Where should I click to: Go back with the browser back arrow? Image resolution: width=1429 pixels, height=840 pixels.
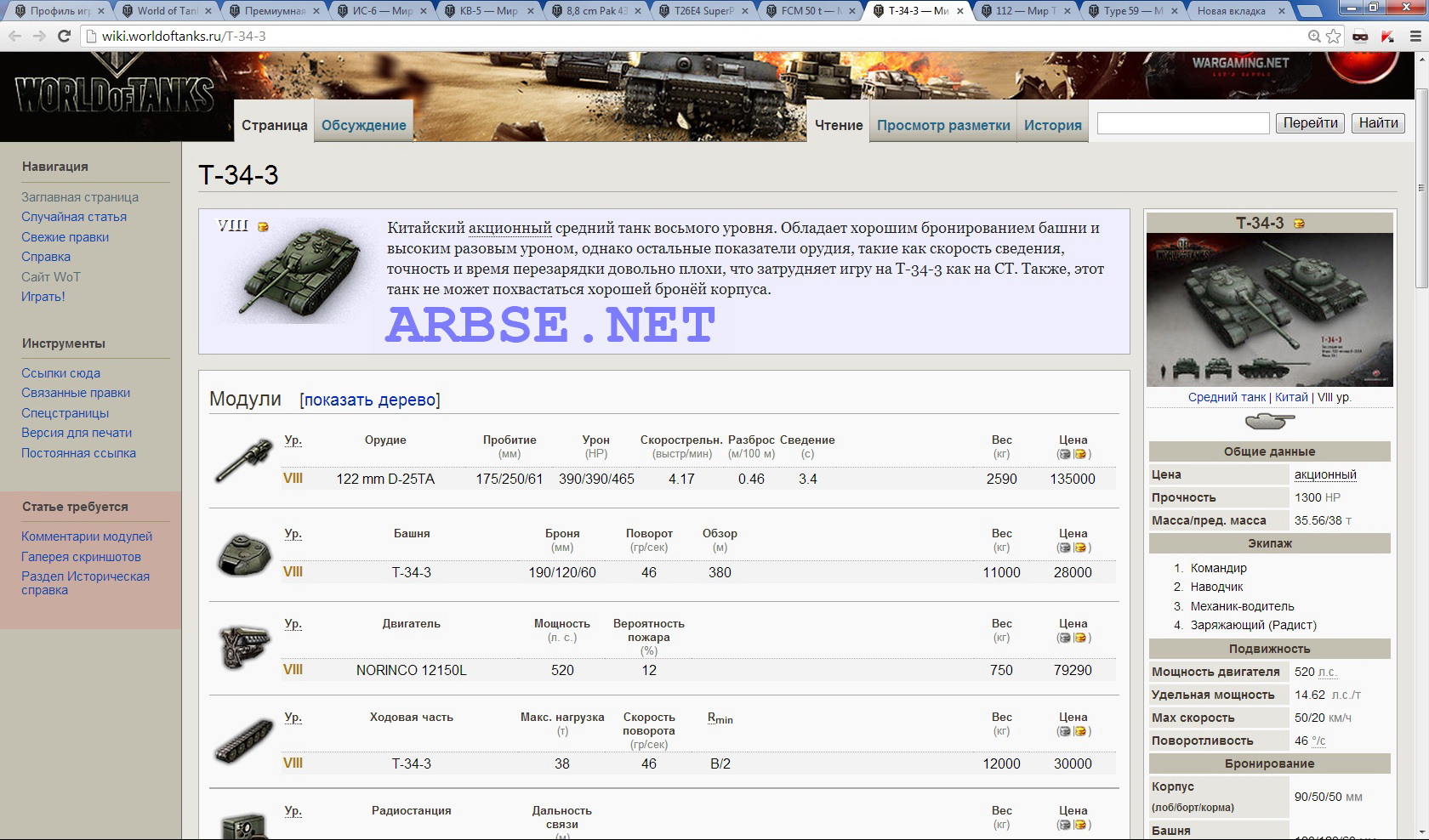coord(14,36)
